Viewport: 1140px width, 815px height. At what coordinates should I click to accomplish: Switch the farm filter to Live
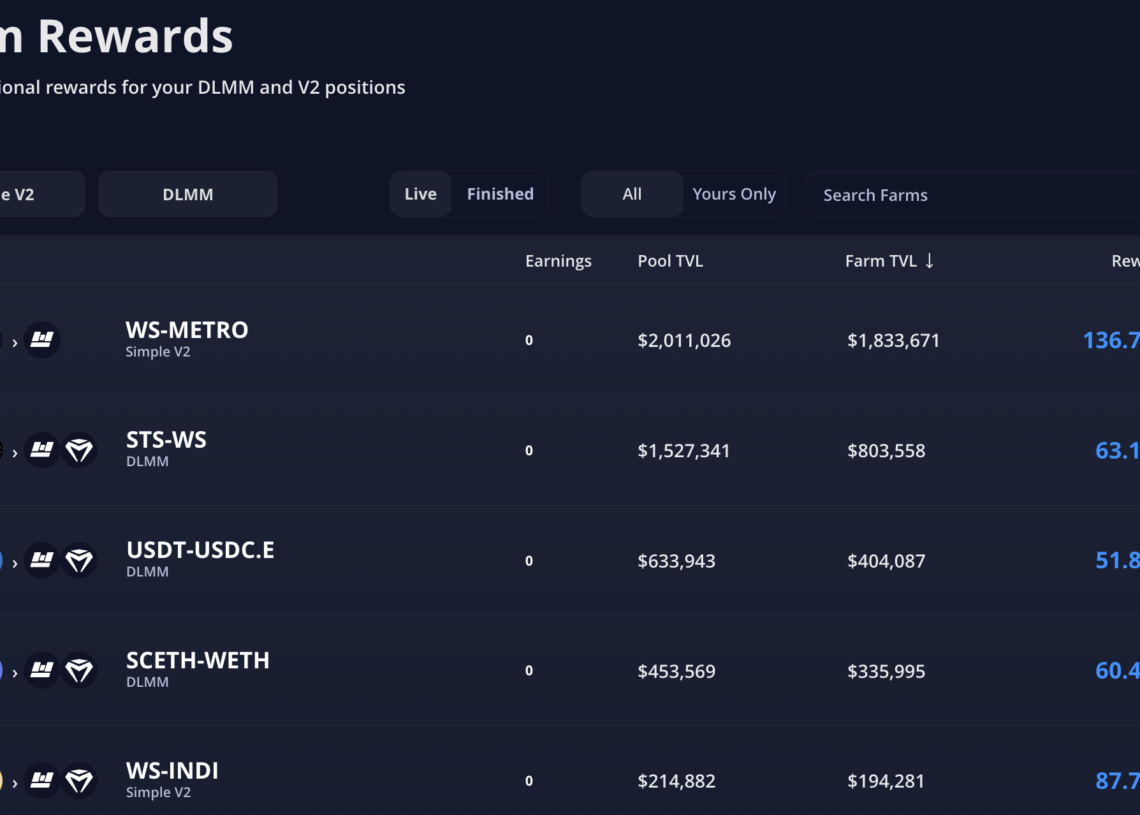click(x=420, y=194)
